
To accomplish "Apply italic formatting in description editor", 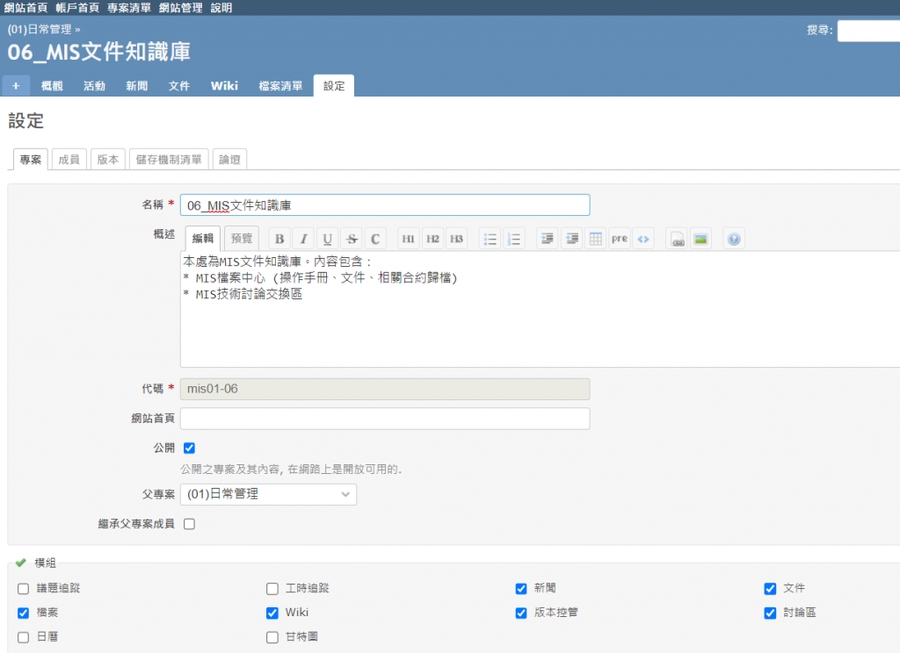I will (303, 239).
